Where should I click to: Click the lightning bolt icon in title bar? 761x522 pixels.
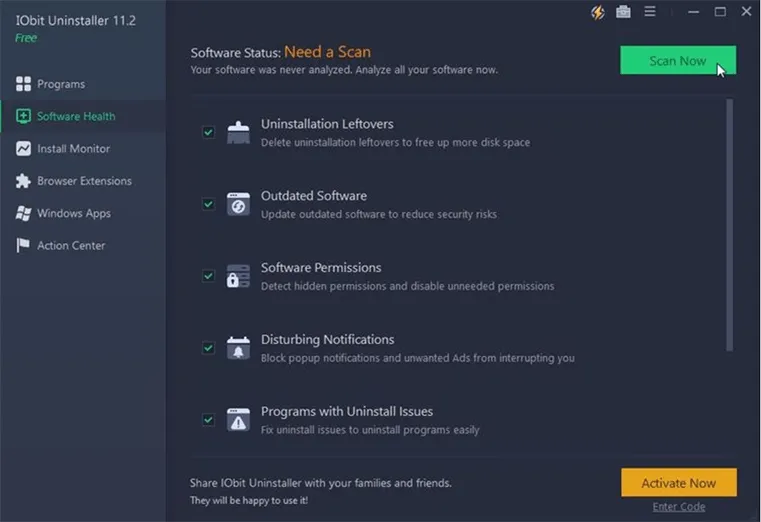click(598, 12)
